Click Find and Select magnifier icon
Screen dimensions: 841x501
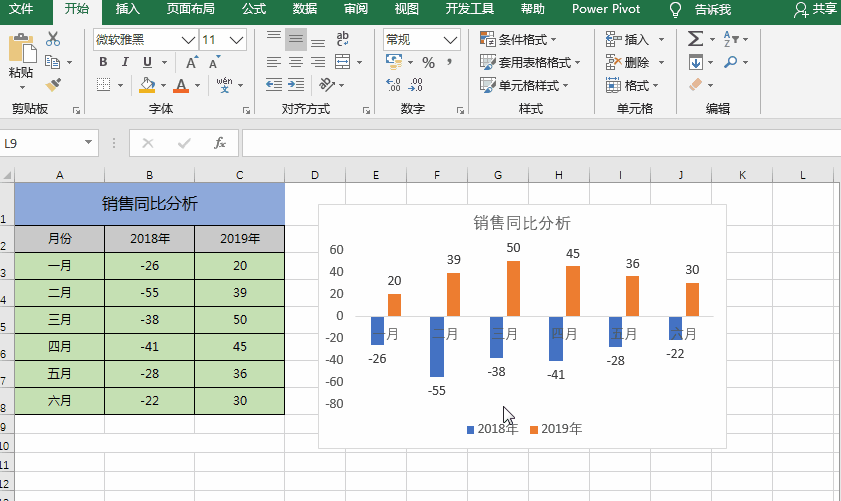[731, 62]
